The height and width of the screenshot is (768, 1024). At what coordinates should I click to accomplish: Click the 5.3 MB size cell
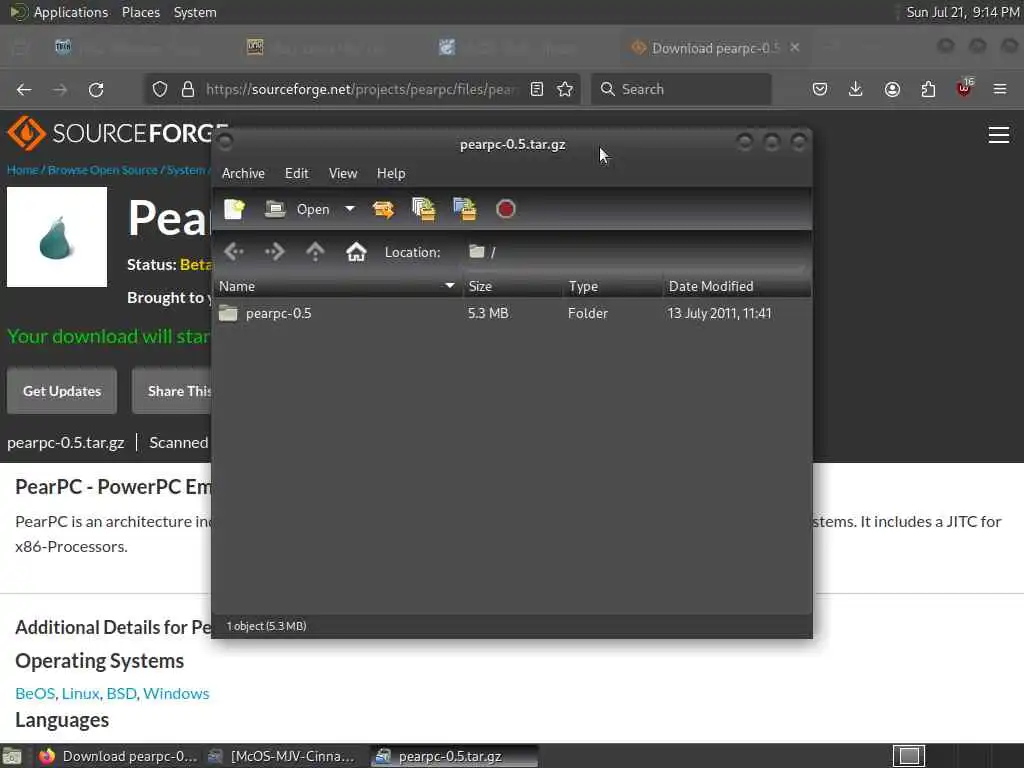[x=488, y=313]
